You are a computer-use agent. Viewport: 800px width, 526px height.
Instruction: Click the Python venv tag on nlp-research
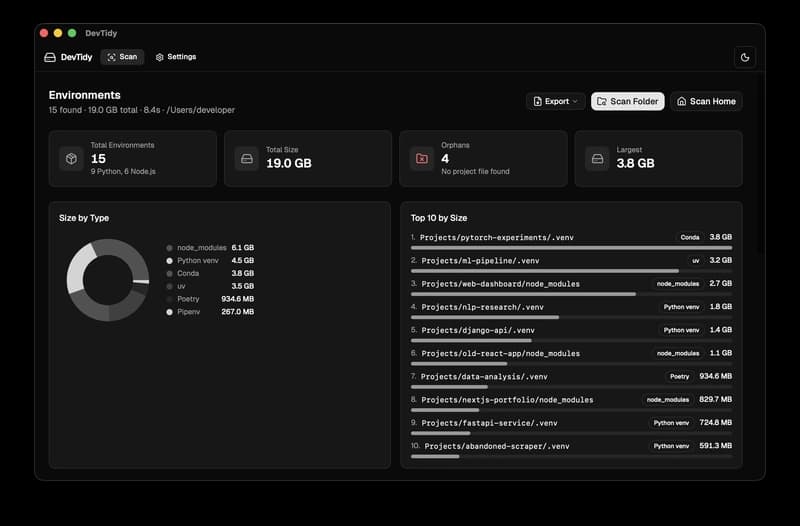(x=681, y=307)
